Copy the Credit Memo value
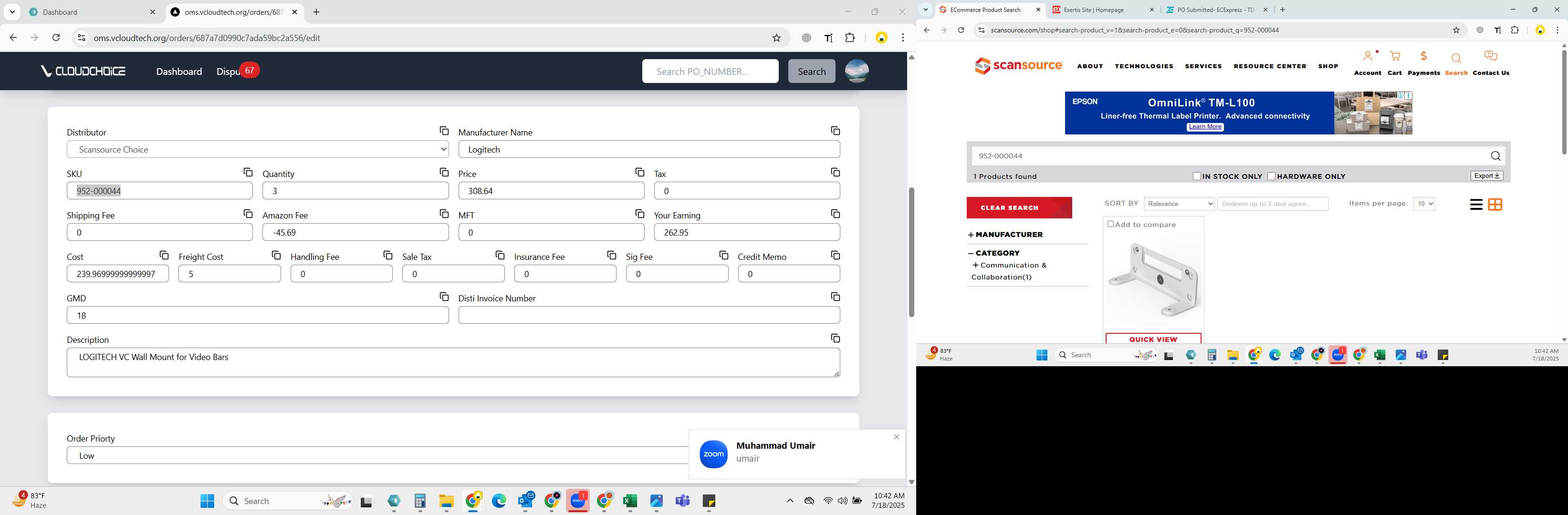Image resolution: width=1568 pixels, height=515 pixels. [x=835, y=255]
